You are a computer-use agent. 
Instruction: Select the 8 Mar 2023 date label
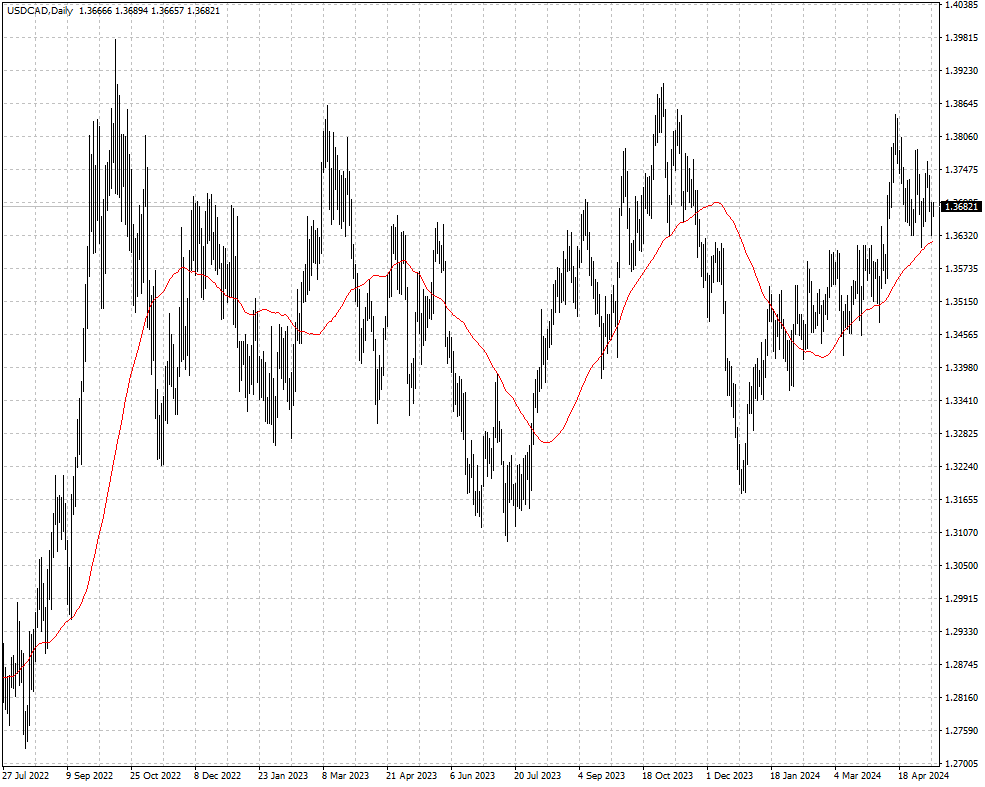[346, 776]
